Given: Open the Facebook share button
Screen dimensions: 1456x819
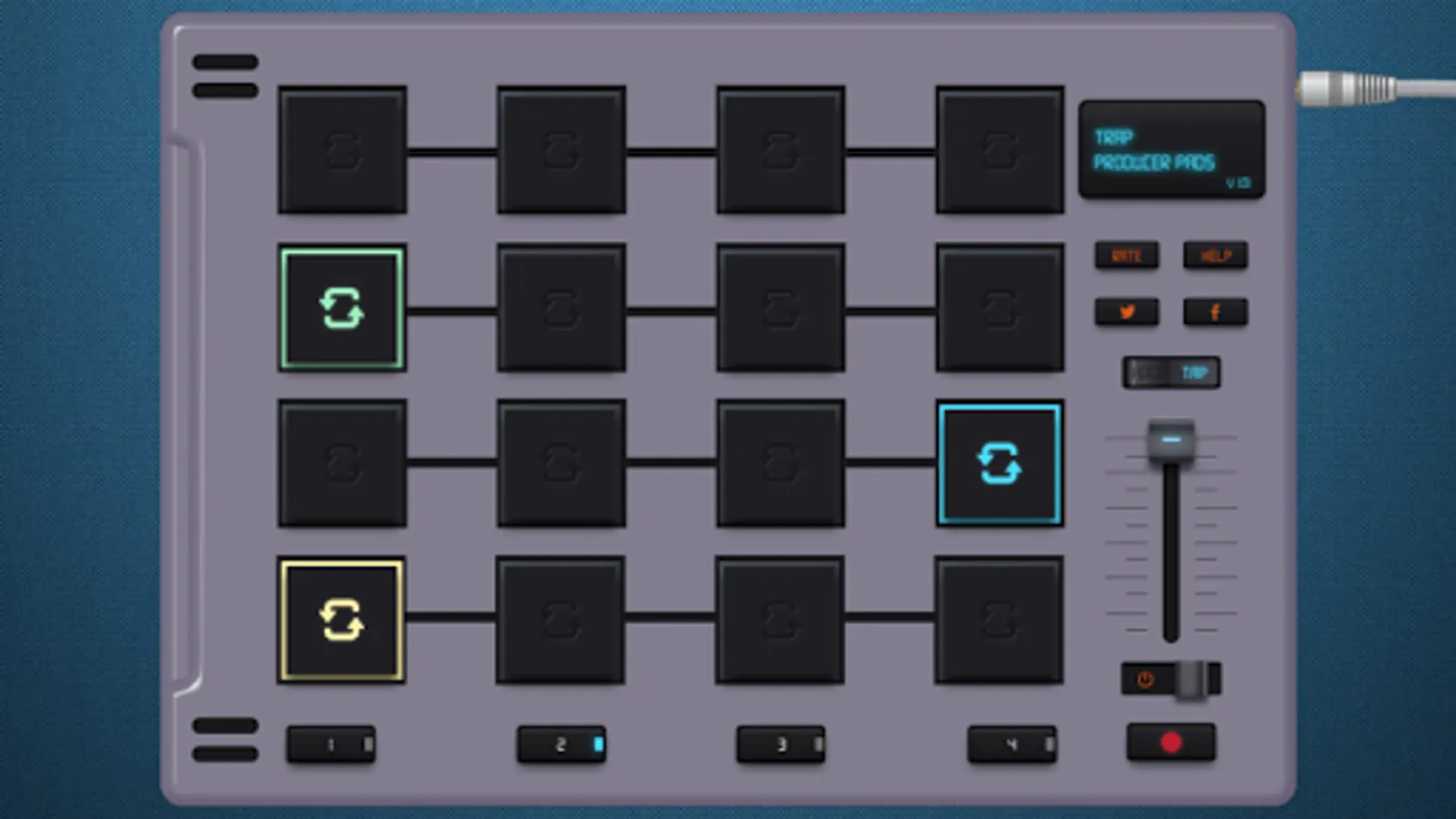Looking at the screenshot, I should pyautogui.click(x=1215, y=312).
